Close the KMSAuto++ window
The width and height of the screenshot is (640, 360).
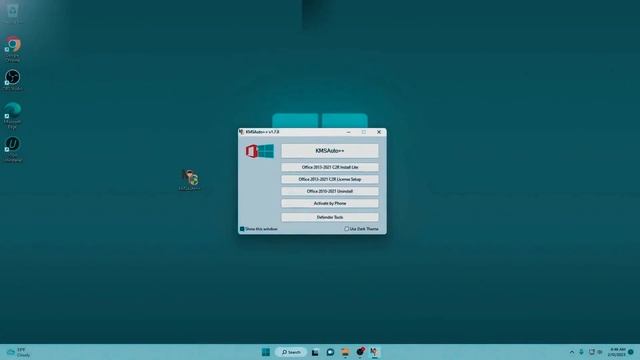pos(379,132)
